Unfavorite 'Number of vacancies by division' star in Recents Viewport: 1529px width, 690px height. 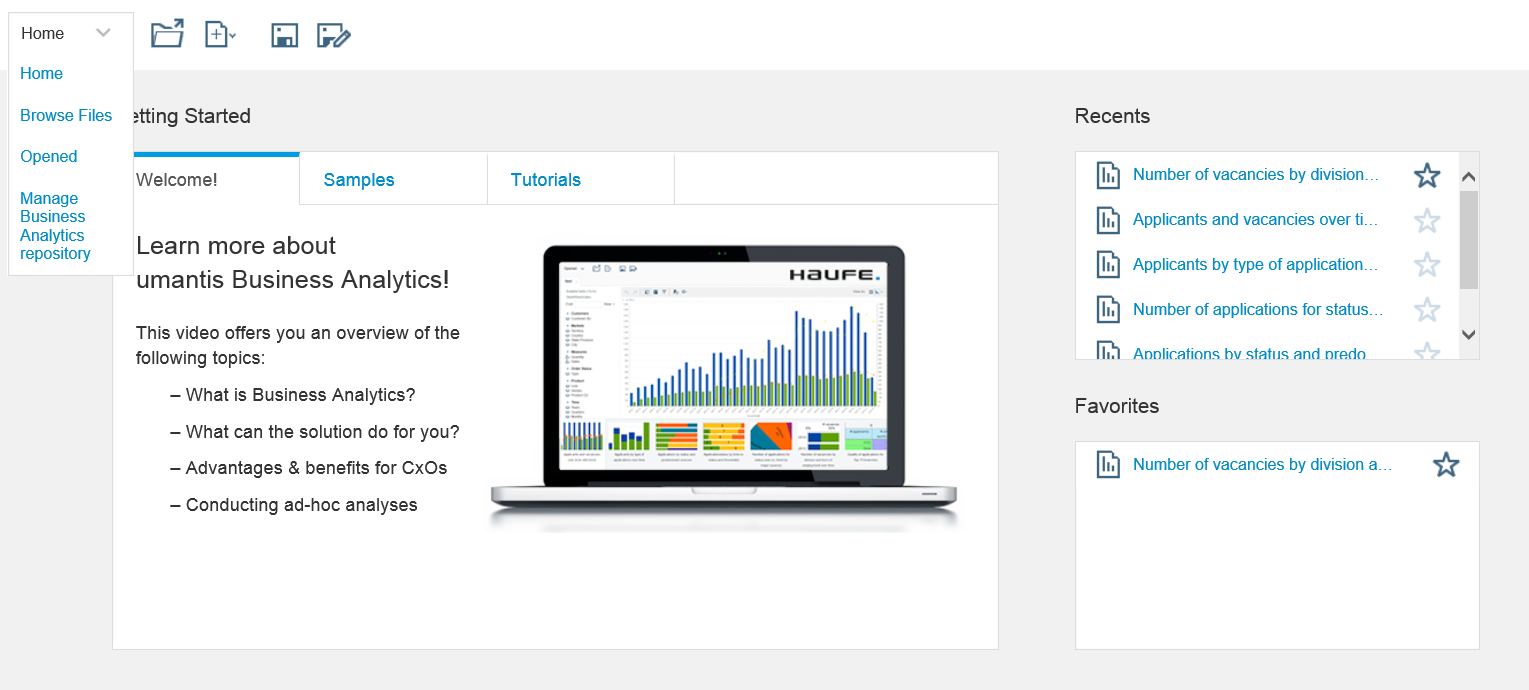(x=1427, y=176)
